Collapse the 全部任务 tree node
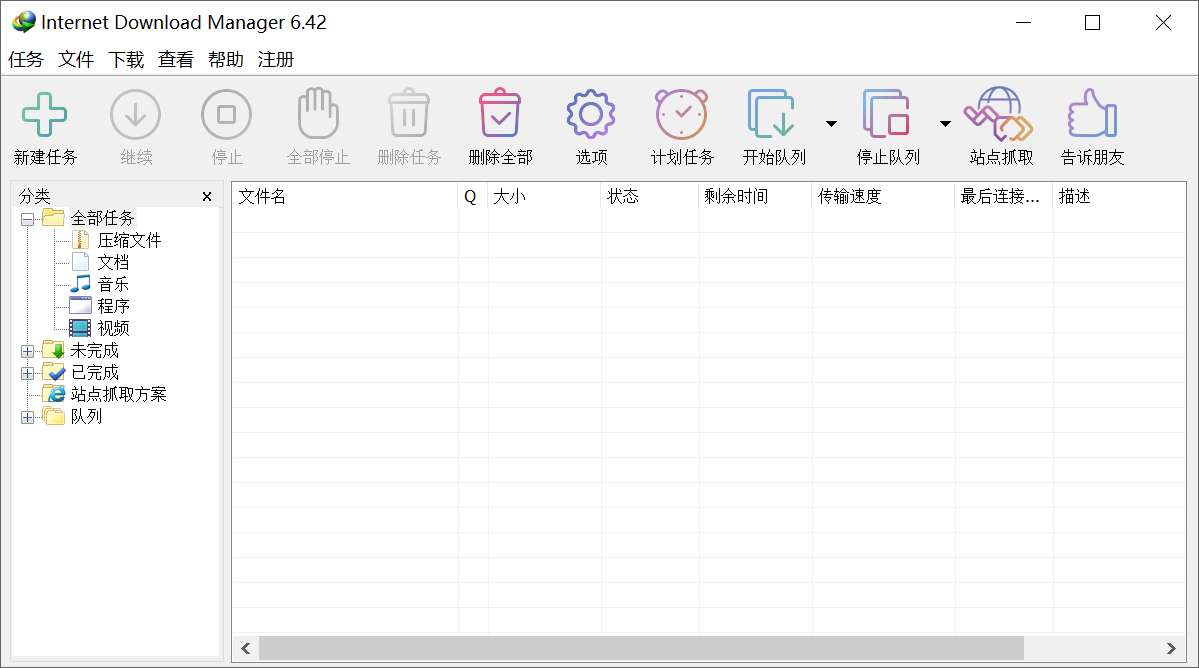The image size is (1199, 668). [x=28, y=219]
